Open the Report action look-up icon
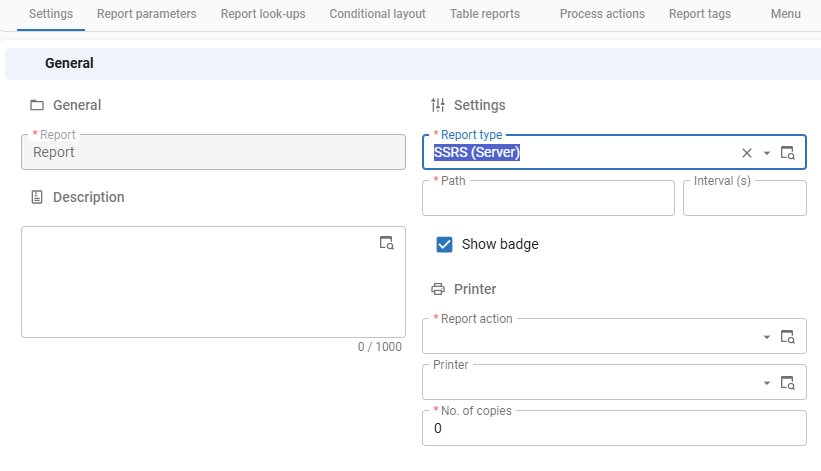 click(x=787, y=337)
